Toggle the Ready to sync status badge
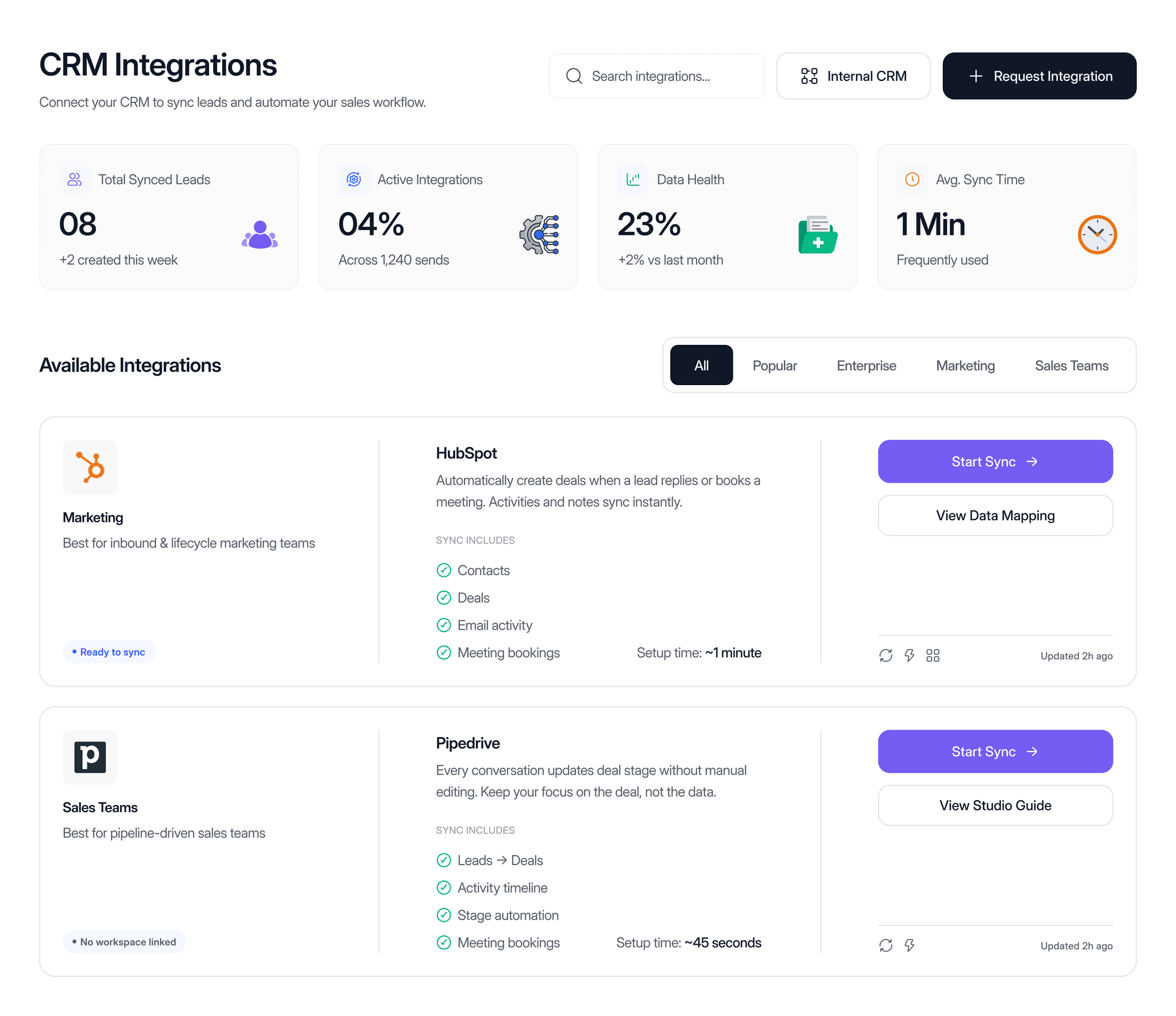Viewport: 1176px width, 1016px height. [109, 652]
